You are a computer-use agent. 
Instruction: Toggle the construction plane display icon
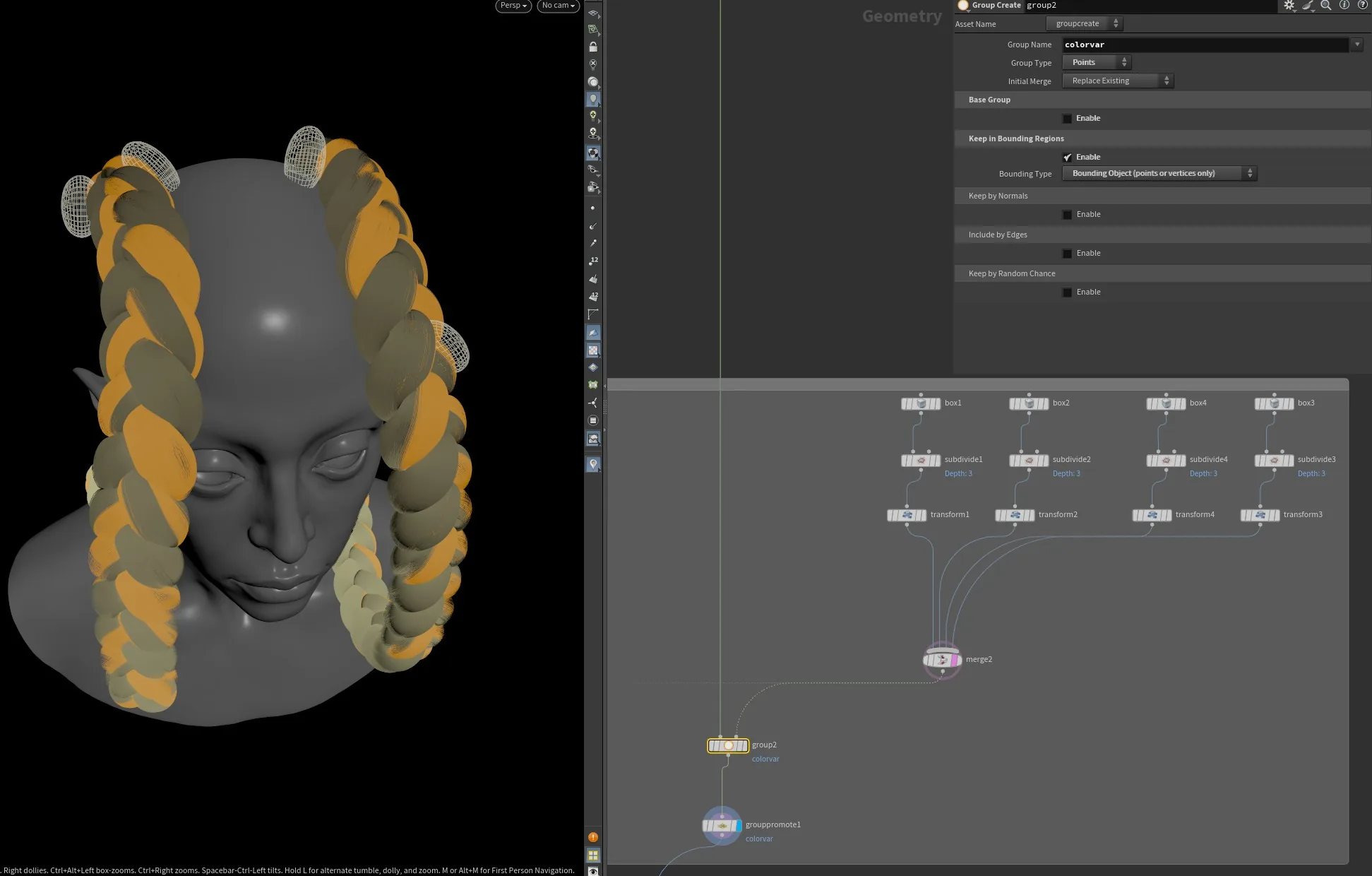(x=593, y=30)
